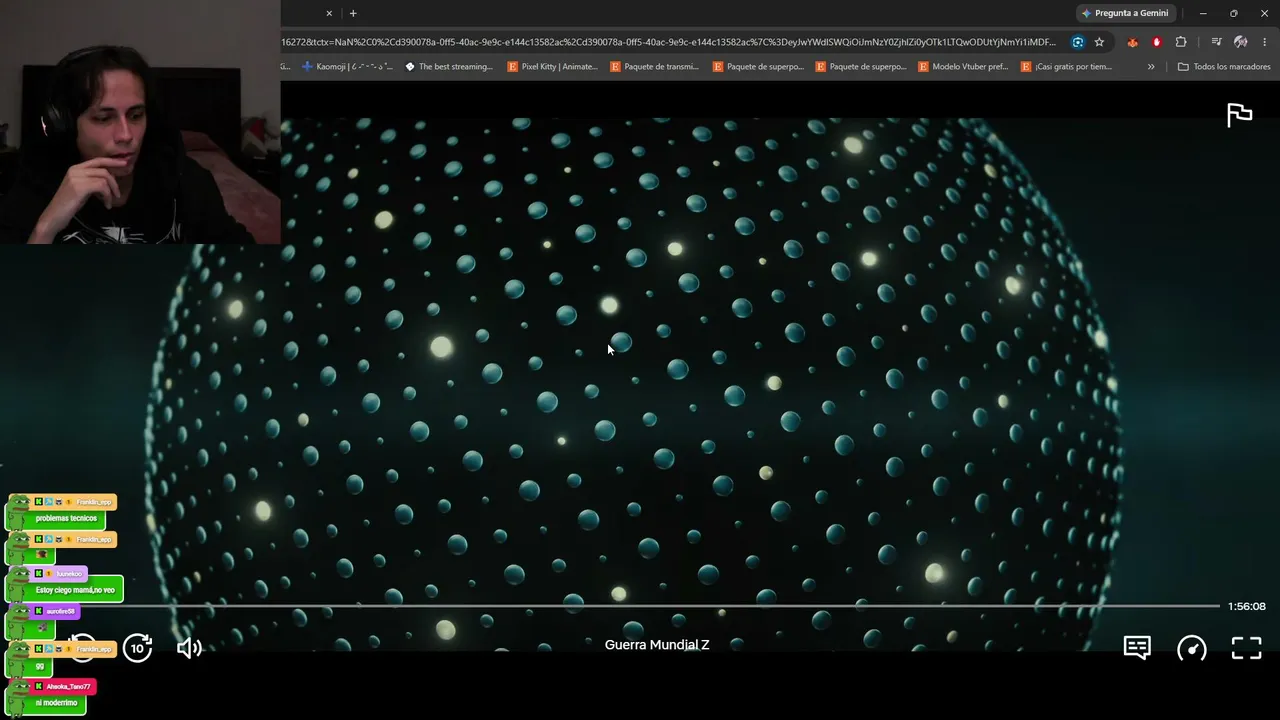Click the chat username luunekoo
Image resolution: width=1280 pixels, height=720 pixels.
pos(69,574)
